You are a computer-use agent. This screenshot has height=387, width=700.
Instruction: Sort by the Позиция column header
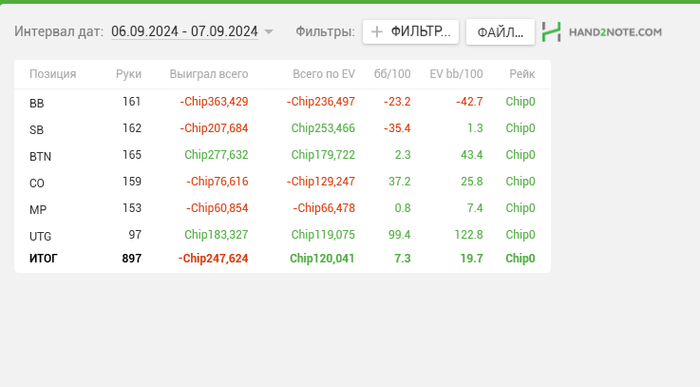pos(53,74)
